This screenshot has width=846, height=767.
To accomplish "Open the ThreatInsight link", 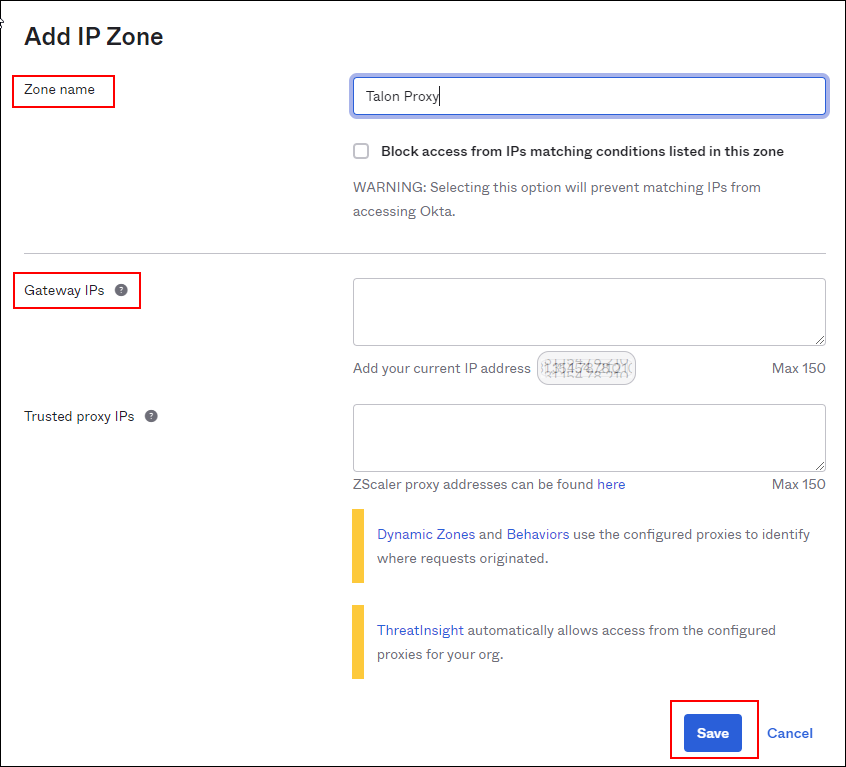I will (x=420, y=630).
